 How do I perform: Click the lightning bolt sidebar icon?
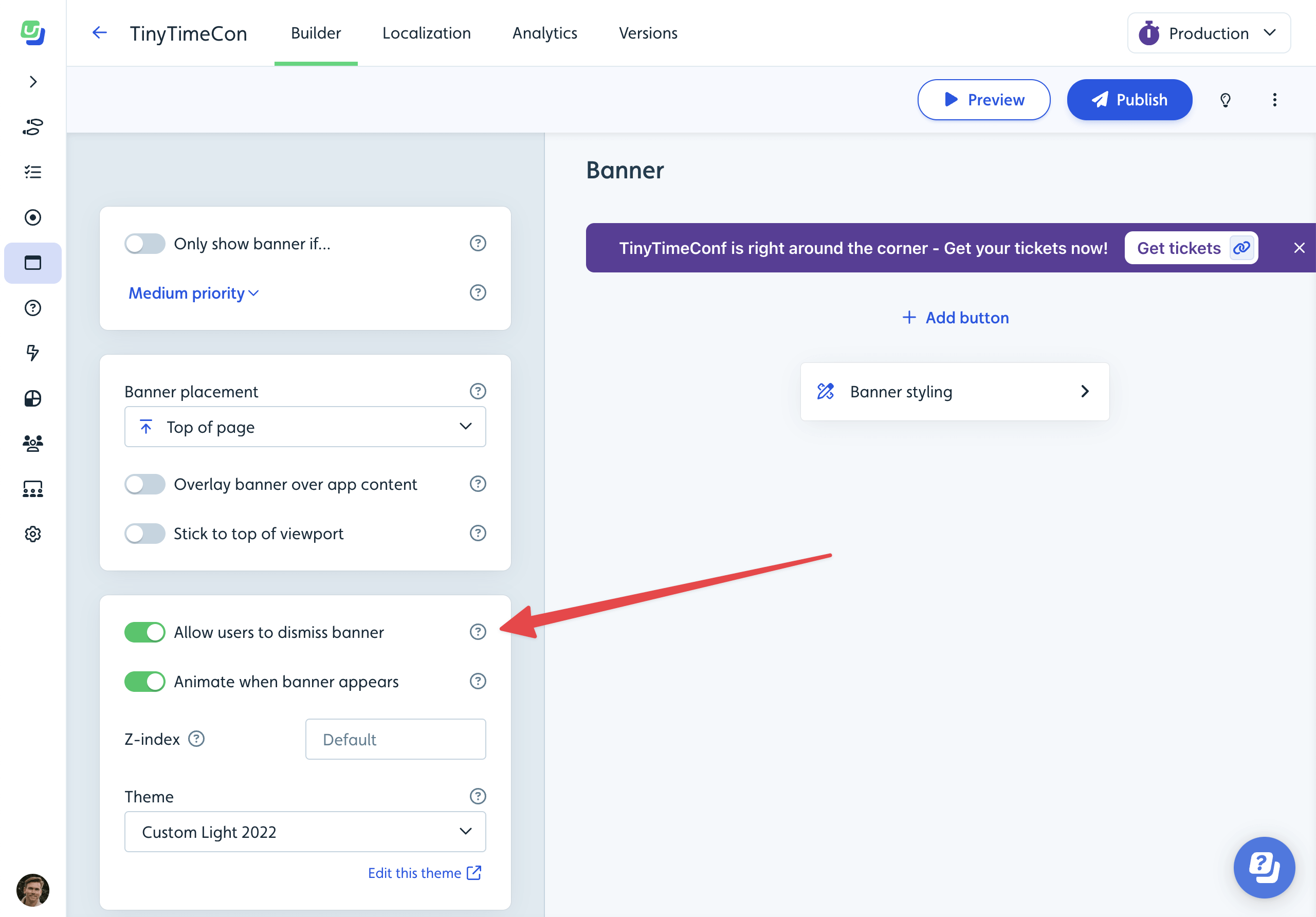[33, 352]
